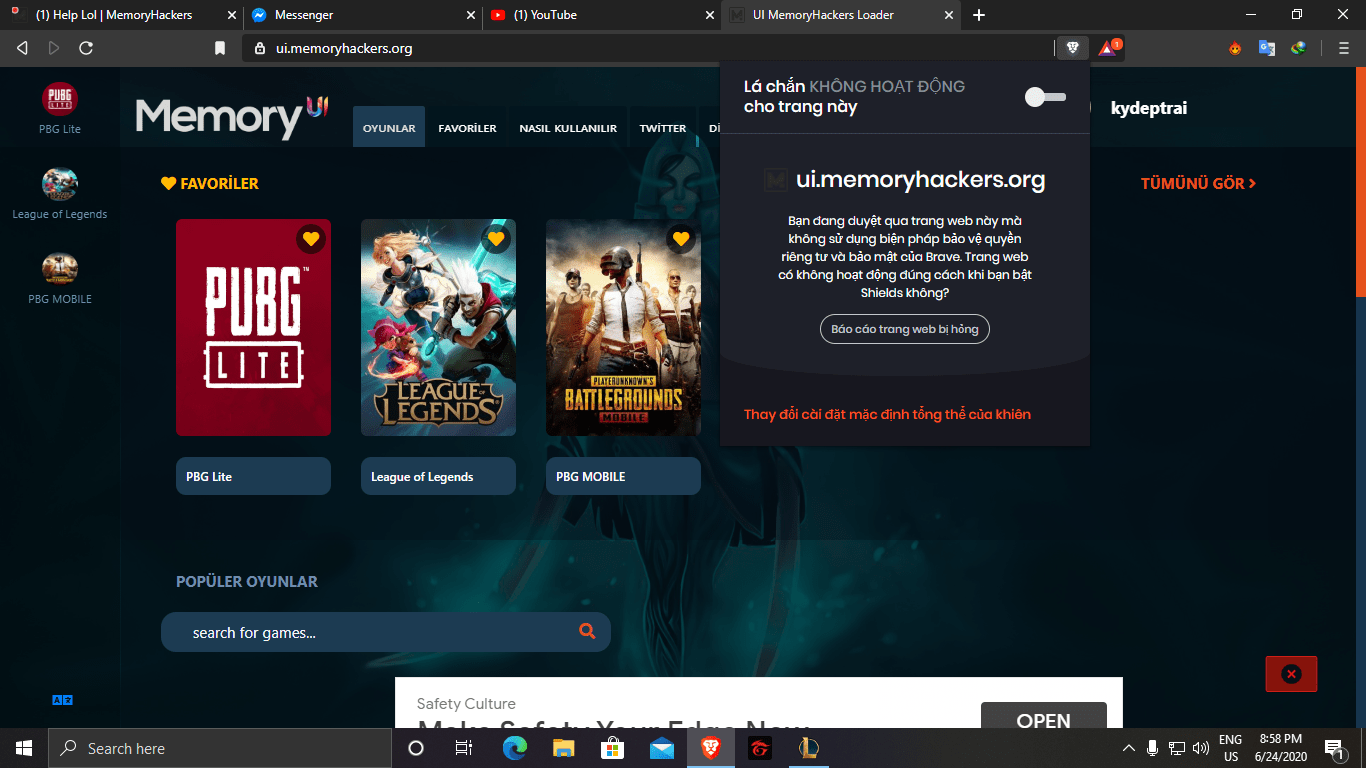Open the Windows Start menu
Screen dimensions: 1366x768
(x=24, y=748)
